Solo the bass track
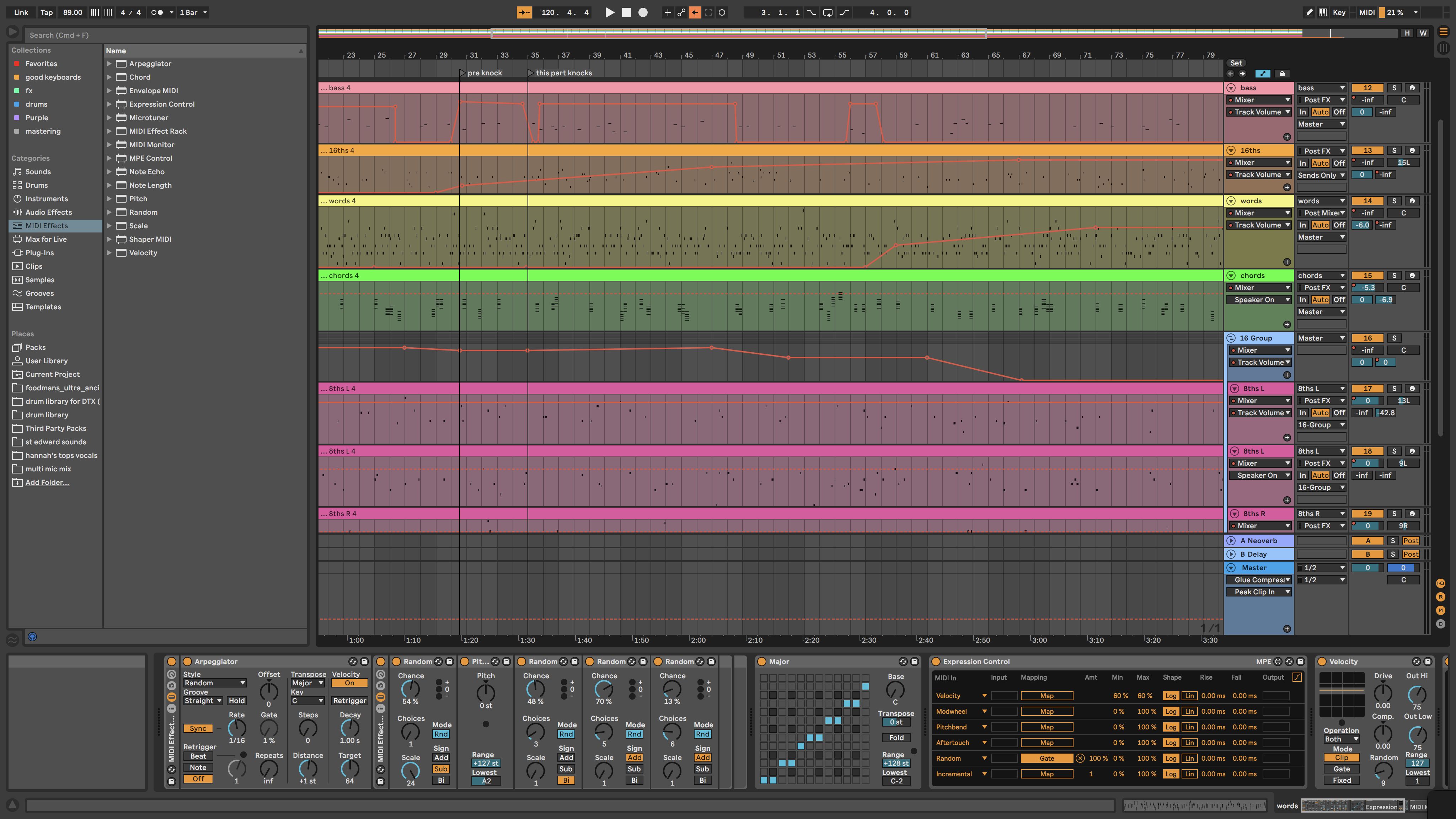1456x819 pixels. (x=1394, y=88)
